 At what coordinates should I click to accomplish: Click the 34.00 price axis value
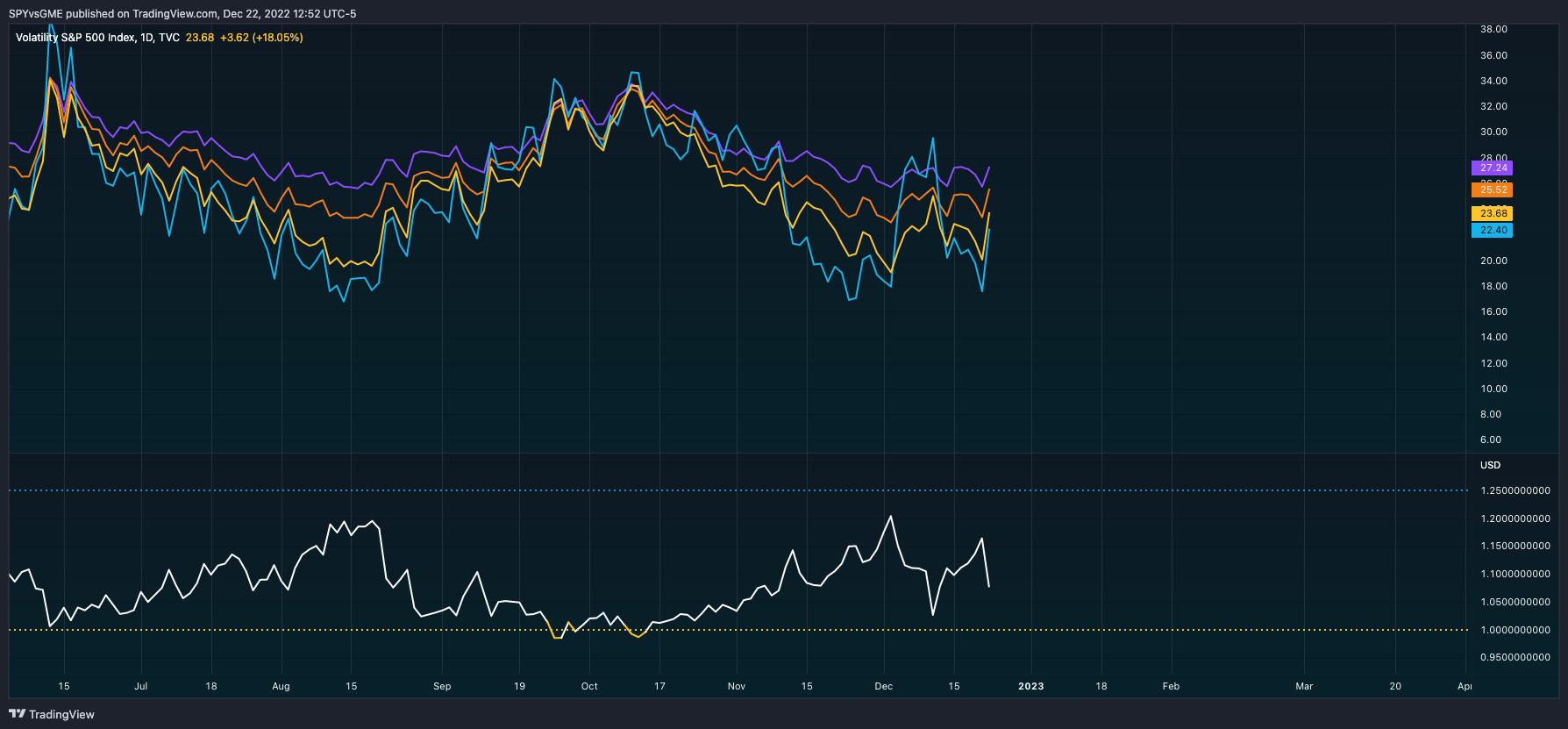1493,81
